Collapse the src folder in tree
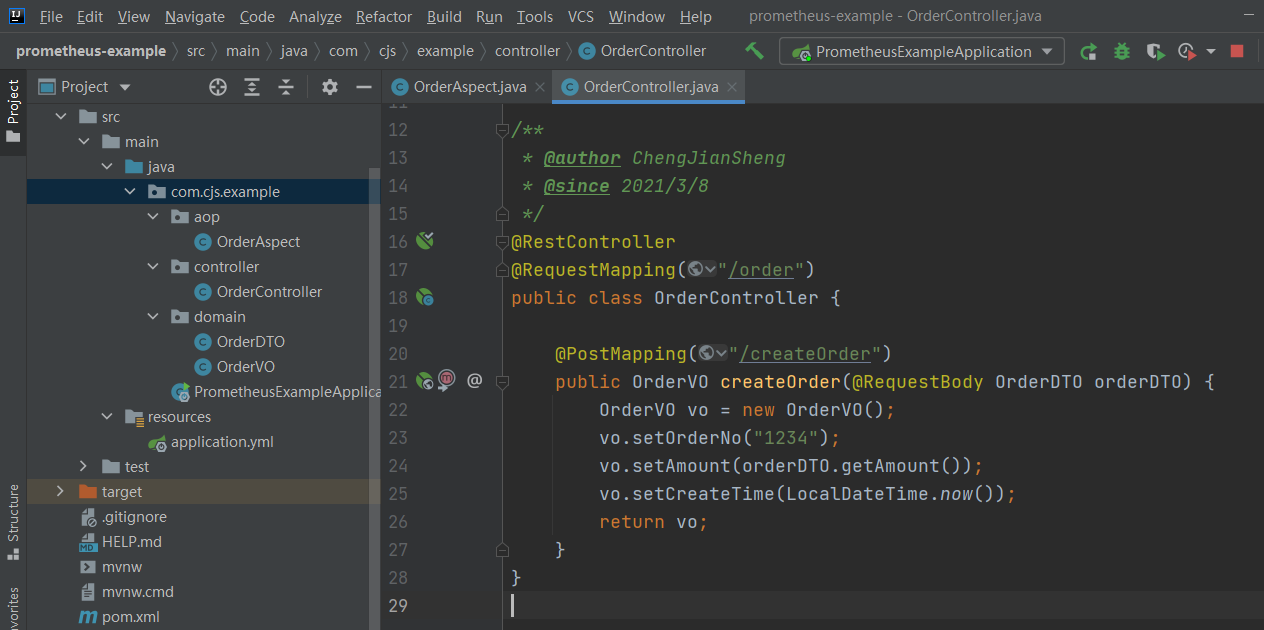This screenshot has width=1264, height=630. (x=61, y=117)
